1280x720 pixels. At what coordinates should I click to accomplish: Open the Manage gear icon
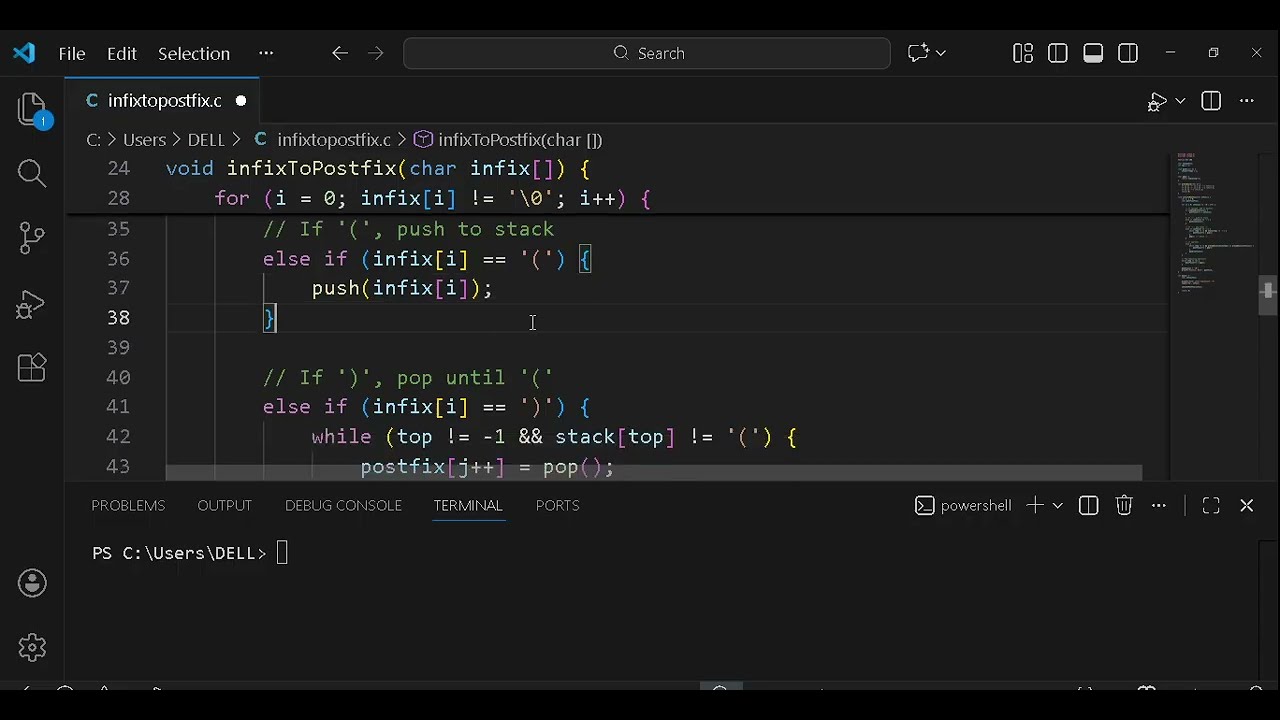click(32, 647)
